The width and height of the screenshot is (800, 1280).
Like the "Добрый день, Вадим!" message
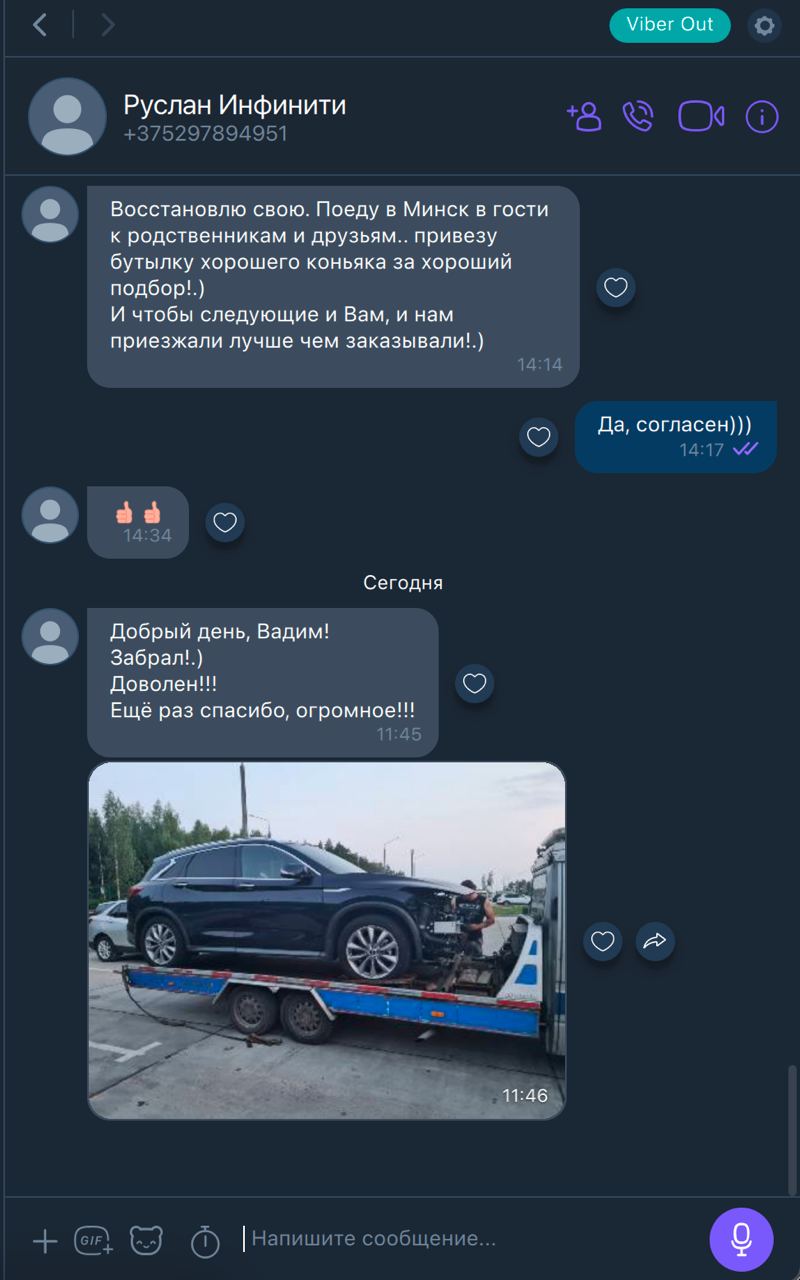[475, 684]
